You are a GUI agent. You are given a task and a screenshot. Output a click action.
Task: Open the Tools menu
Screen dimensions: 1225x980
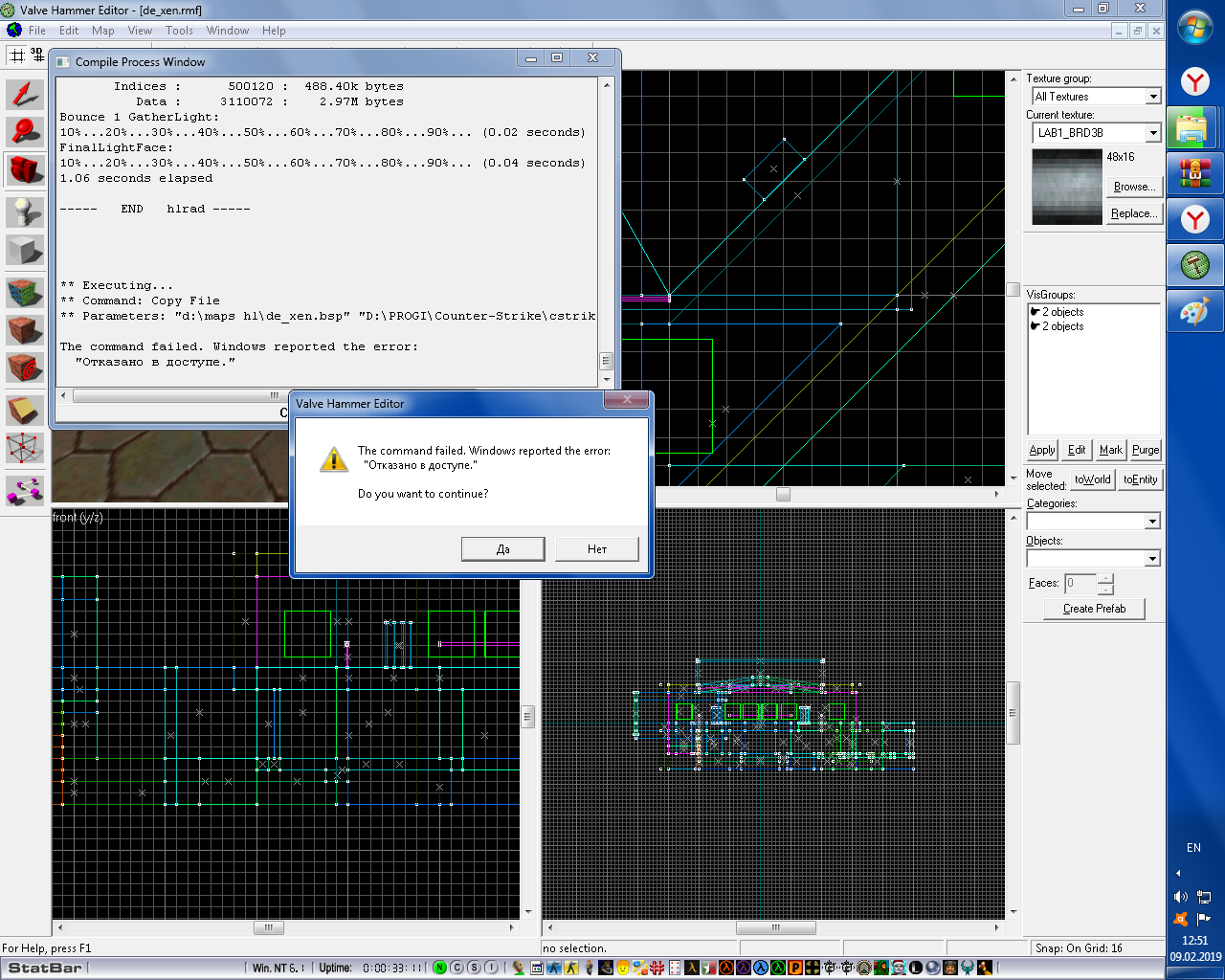(180, 31)
